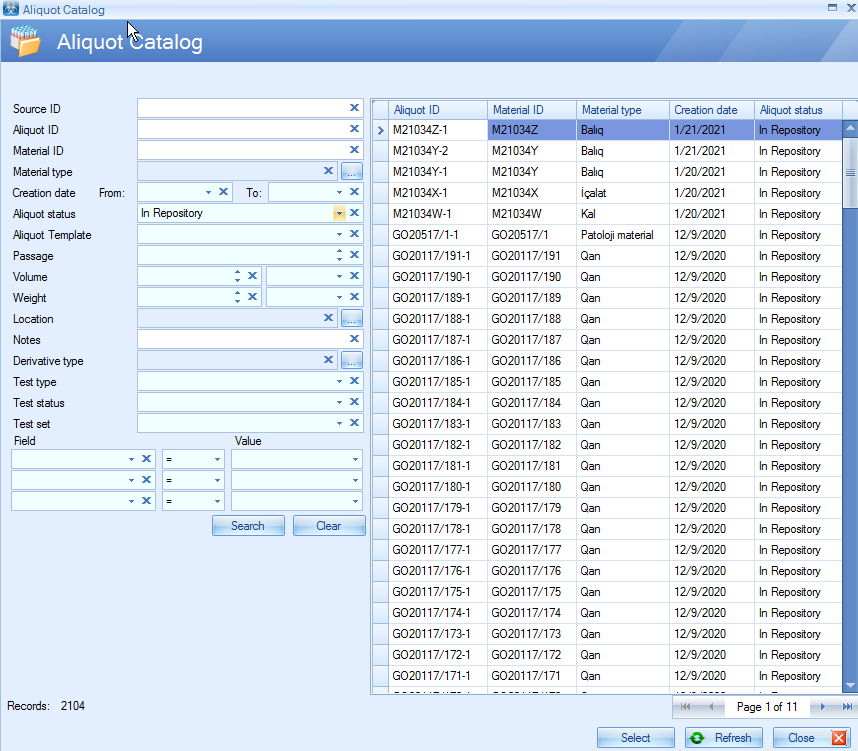858x751 pixels.
Task: Open the Aliquot Template dropdown
Action: pyautogui.click(x=339, y=234)
